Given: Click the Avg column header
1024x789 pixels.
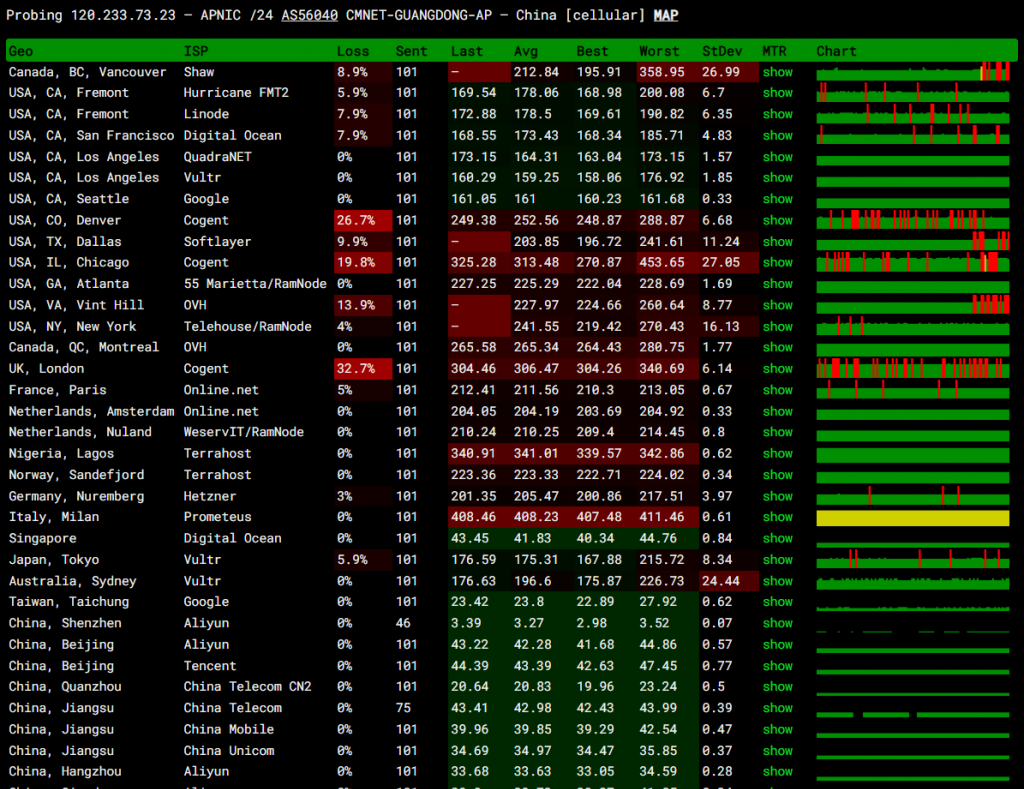Looking at the screenshot, I should pyautogui.click(x=526, y=51).
